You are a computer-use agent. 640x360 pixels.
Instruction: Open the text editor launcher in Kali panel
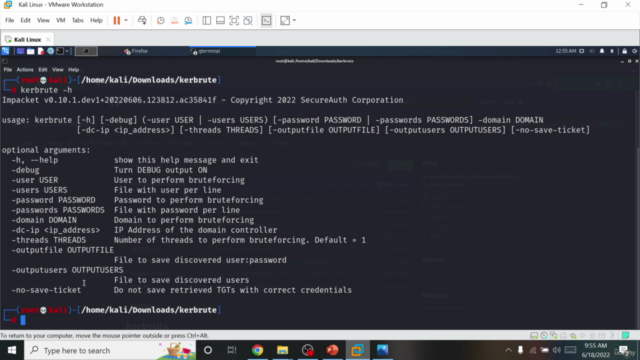[41, 51]
